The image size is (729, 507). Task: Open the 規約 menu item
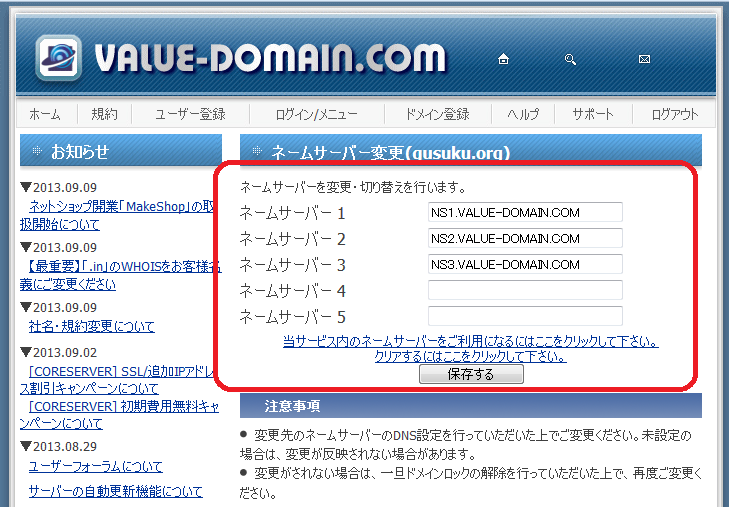click(104, 114)
